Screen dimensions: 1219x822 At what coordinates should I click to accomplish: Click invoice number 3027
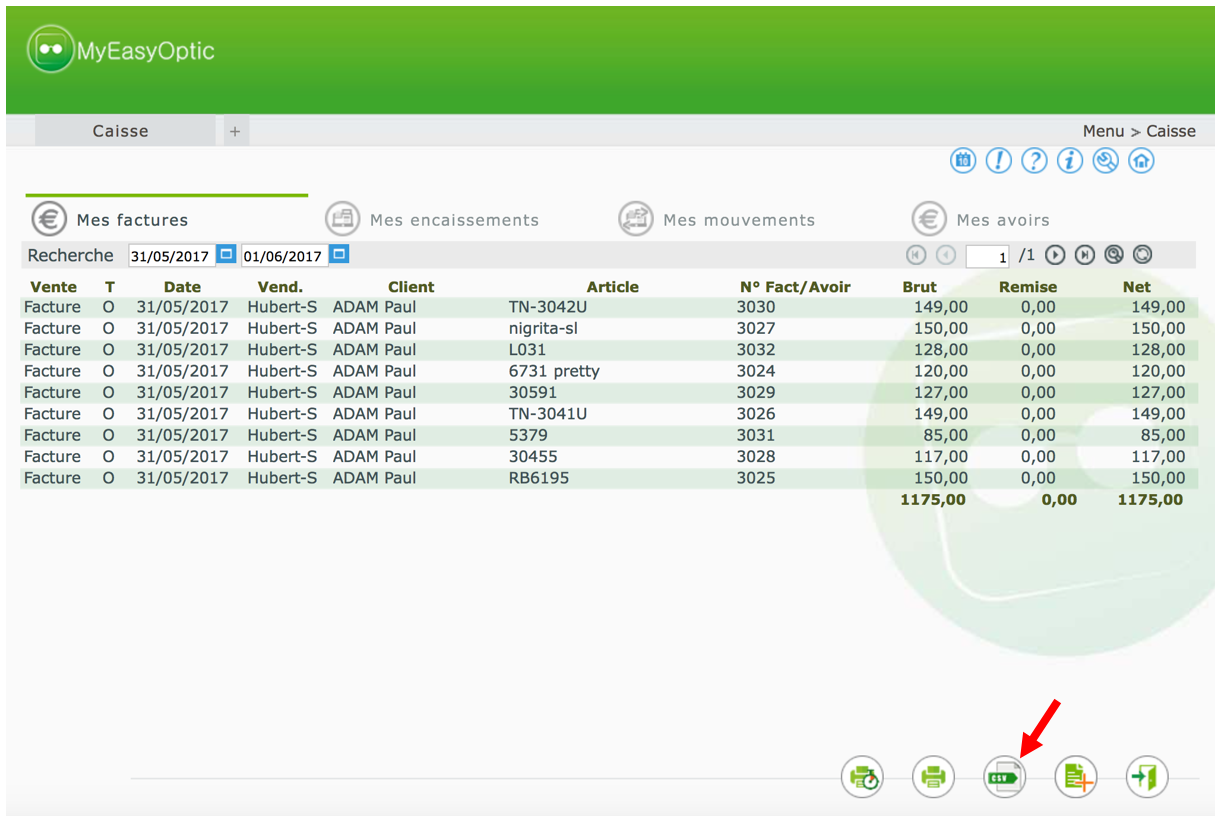pyautogui.click(x=756, y=328)
